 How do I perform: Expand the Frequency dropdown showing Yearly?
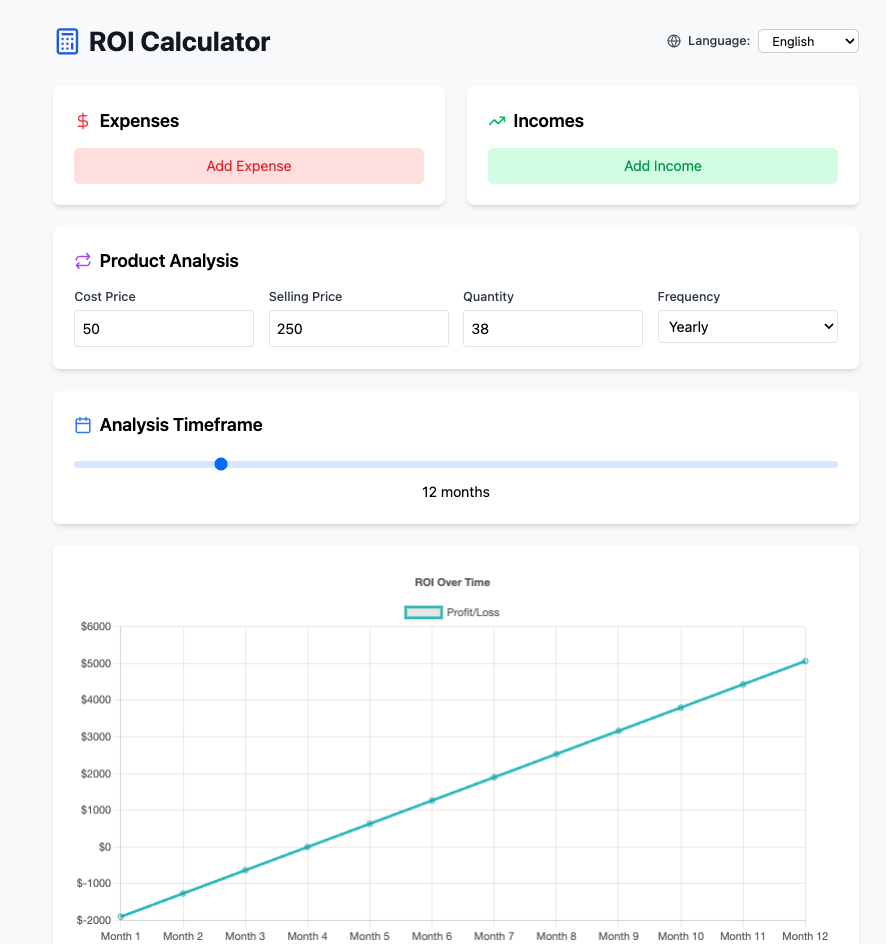click(x=747, y=327)
